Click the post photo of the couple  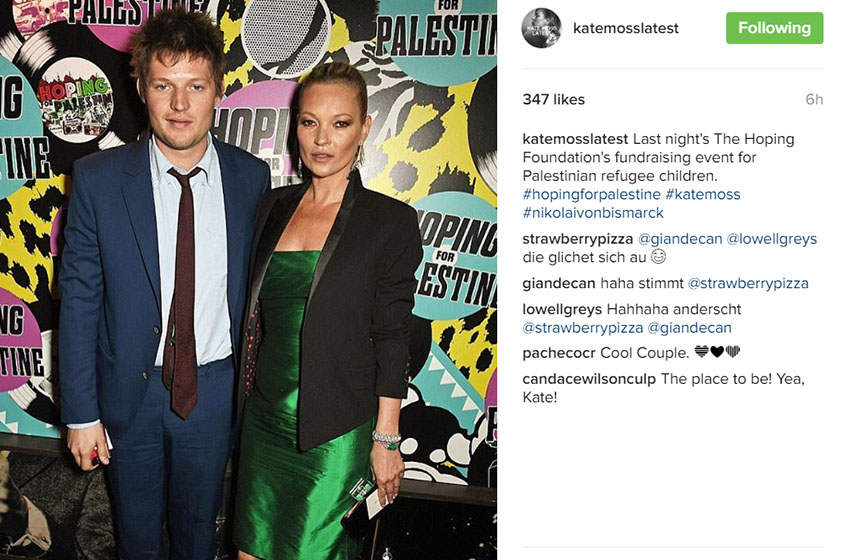[248, 280]
